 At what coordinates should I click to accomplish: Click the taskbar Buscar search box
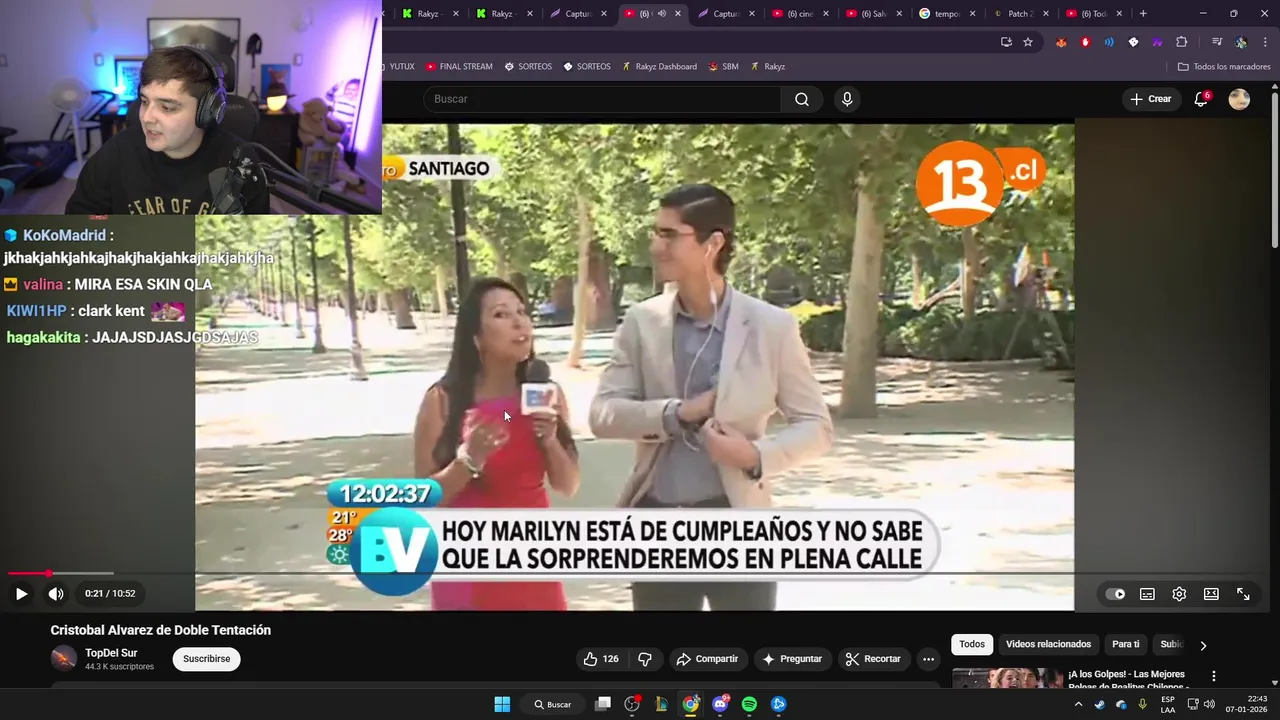[552, 704]
